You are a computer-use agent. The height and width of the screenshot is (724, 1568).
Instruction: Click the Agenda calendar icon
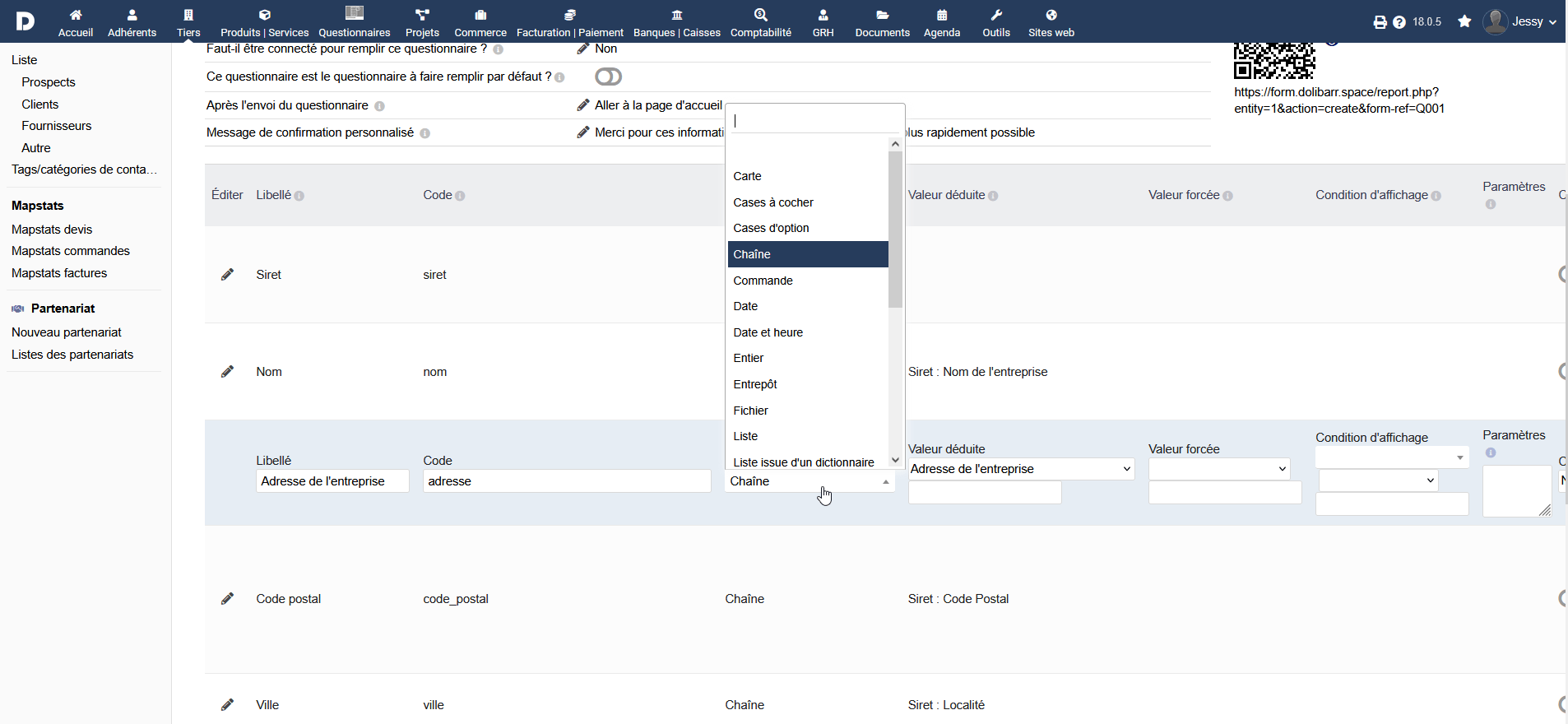tap(942, 15)
